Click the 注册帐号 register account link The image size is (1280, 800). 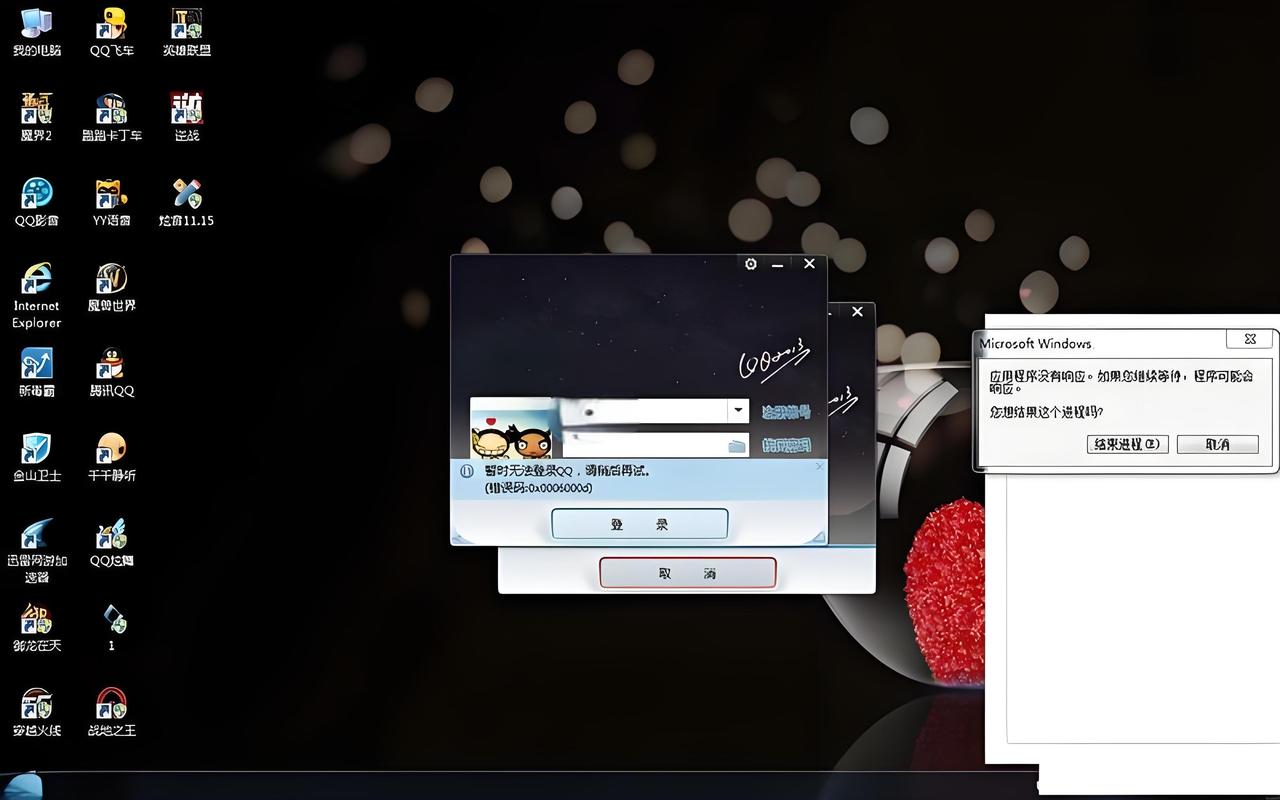click(786, 412)
